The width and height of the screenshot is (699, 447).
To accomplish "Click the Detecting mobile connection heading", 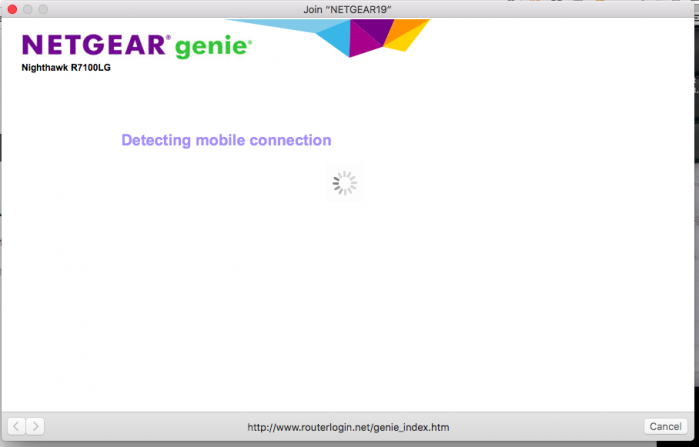I will tap(226, 140).
